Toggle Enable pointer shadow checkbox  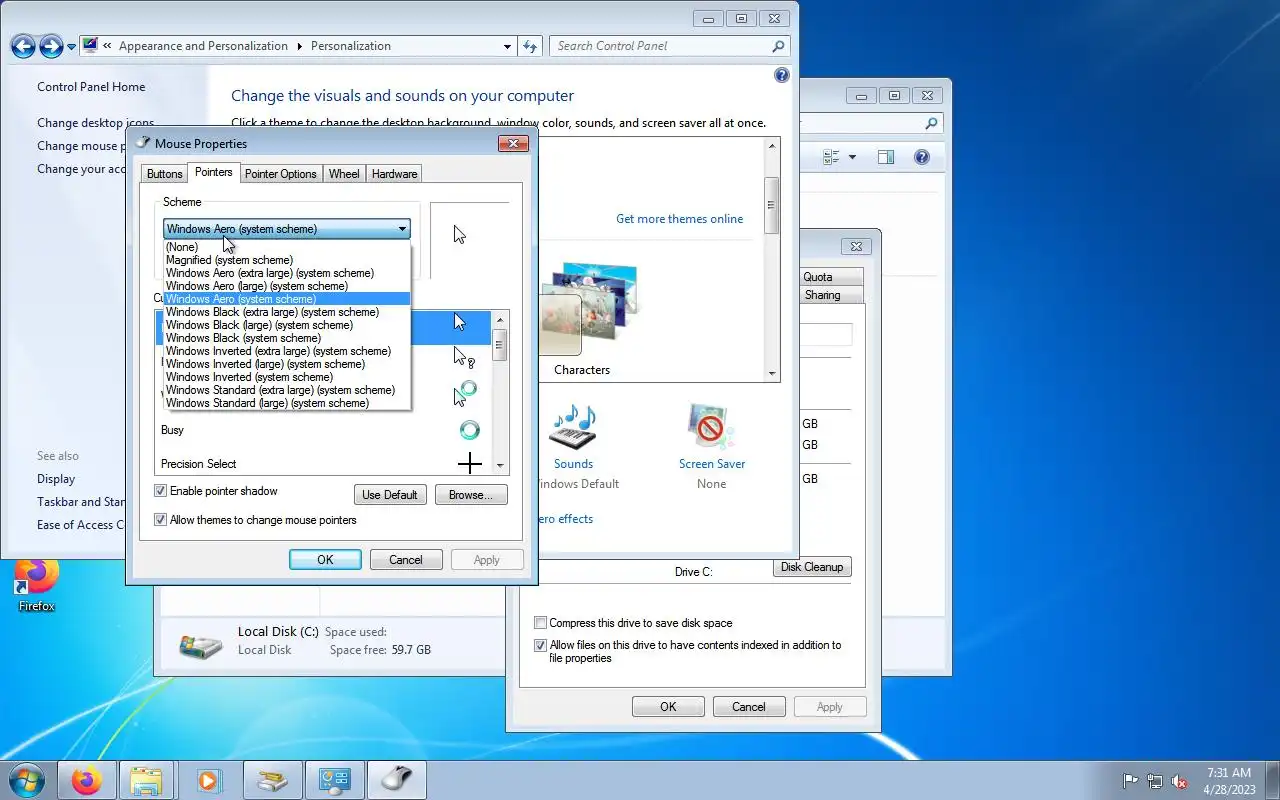[x=160, y=491]
